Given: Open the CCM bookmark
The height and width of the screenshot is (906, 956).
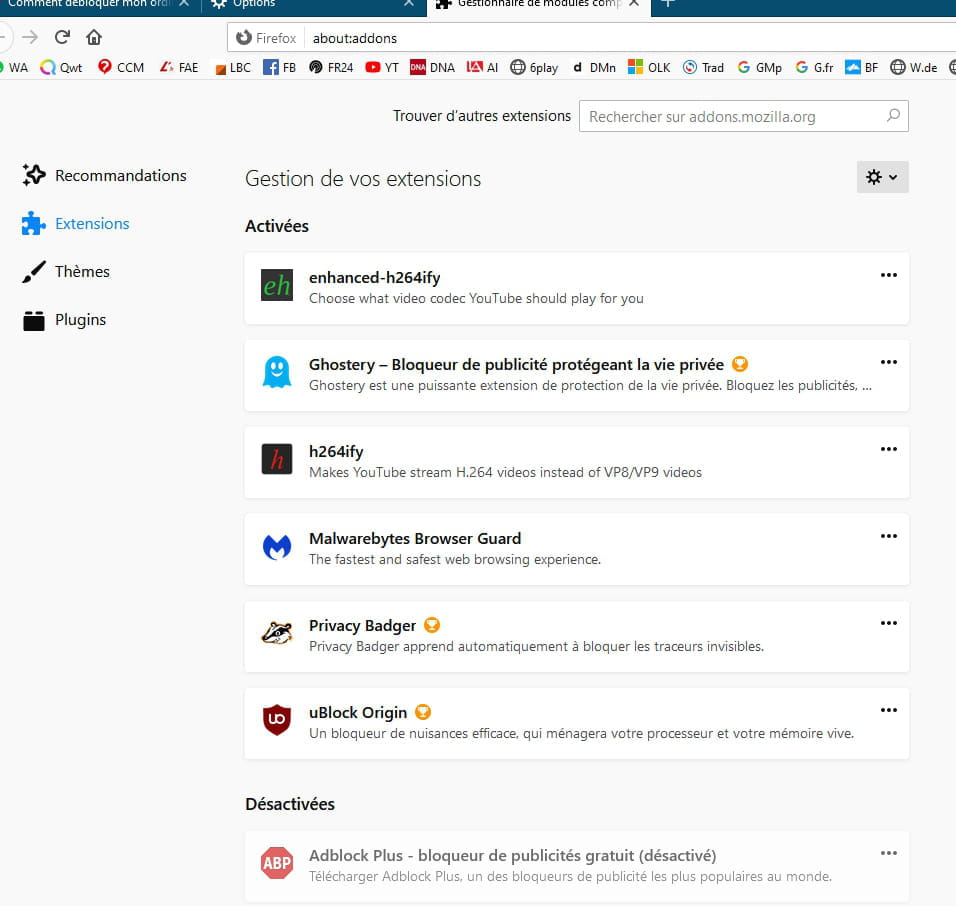Looking at the screenshot, I should tap(121, 67).
